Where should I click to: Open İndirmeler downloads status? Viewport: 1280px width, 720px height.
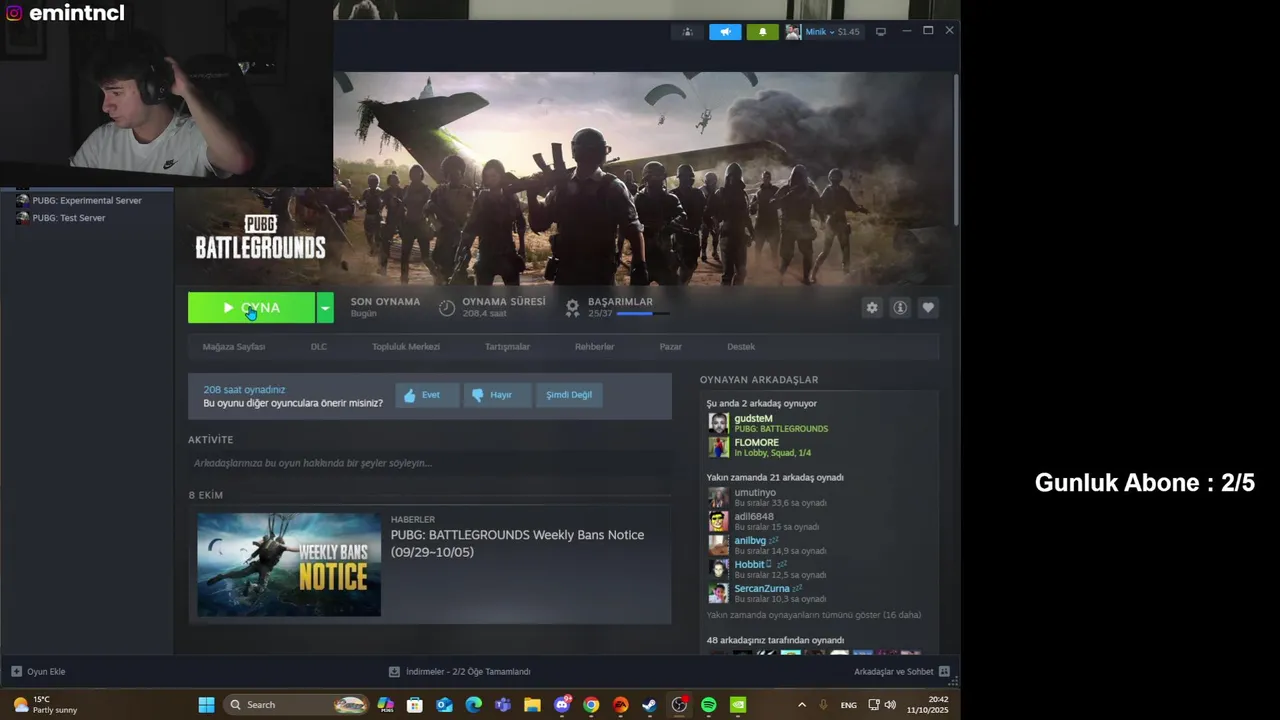460,672
